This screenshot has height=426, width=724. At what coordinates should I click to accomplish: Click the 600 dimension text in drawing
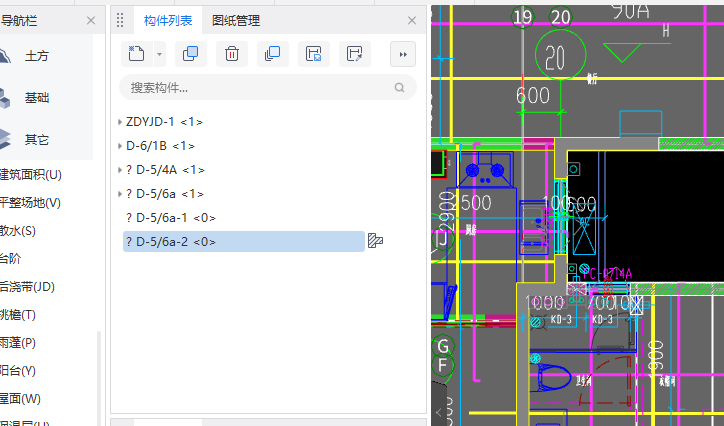pyautogui.click(x=533, y=96)
